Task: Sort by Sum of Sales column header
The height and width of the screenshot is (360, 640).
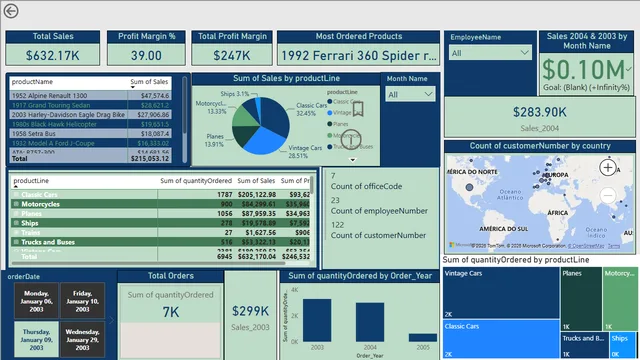Action: pyautogui.click(x=149, y=82)
